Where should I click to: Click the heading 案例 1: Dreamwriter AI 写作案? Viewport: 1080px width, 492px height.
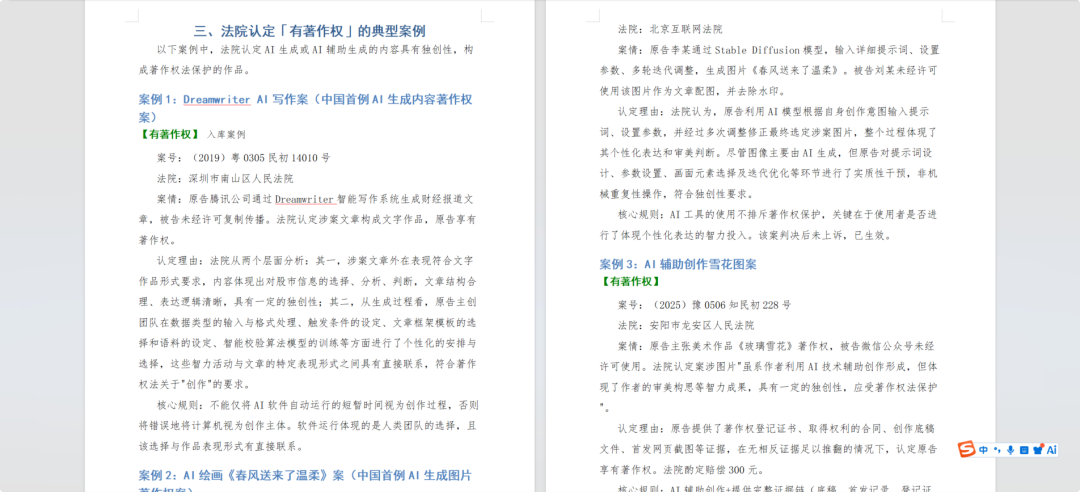[x=306, y=107]
